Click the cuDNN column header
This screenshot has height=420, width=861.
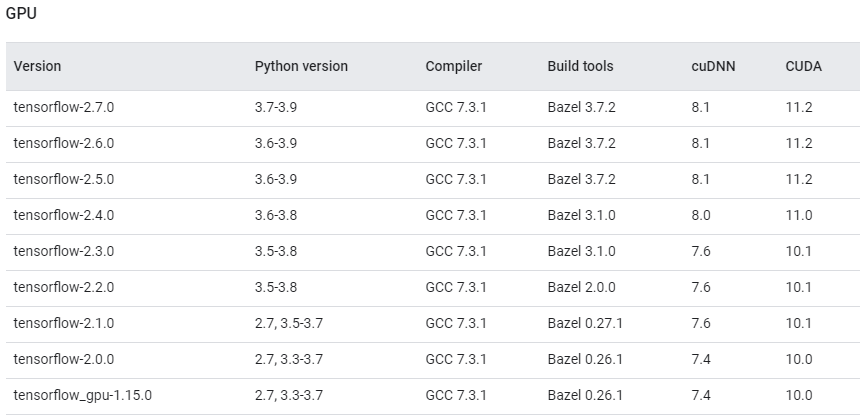[713, 66]
